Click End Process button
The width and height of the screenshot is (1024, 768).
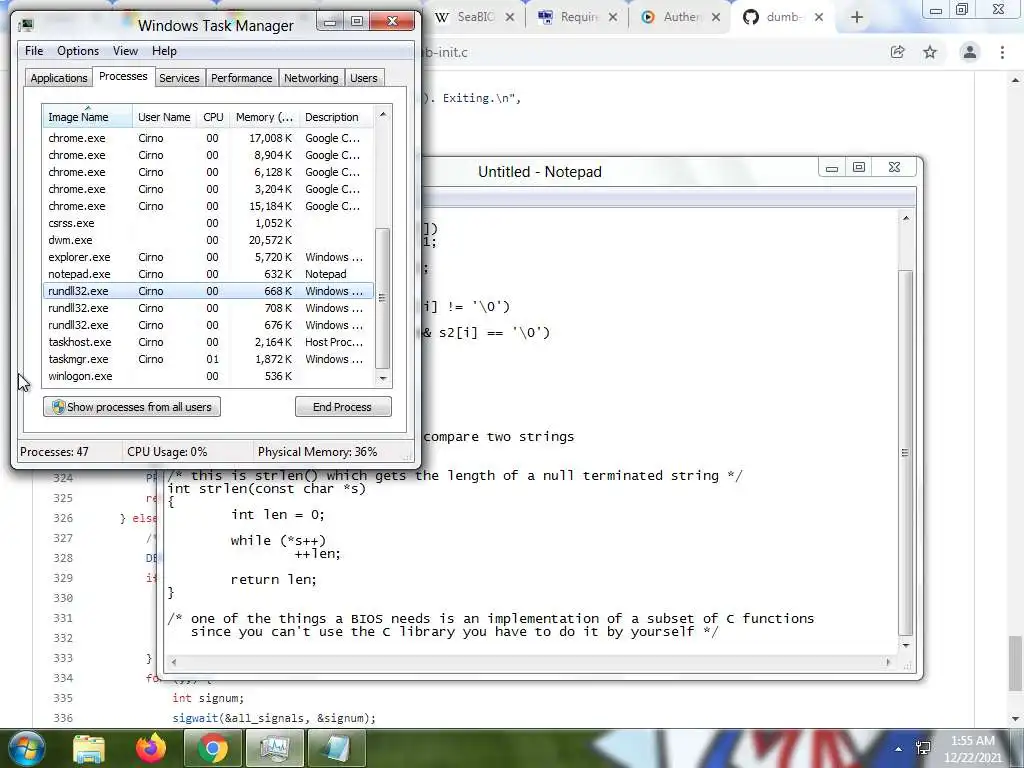click(343, 407)
